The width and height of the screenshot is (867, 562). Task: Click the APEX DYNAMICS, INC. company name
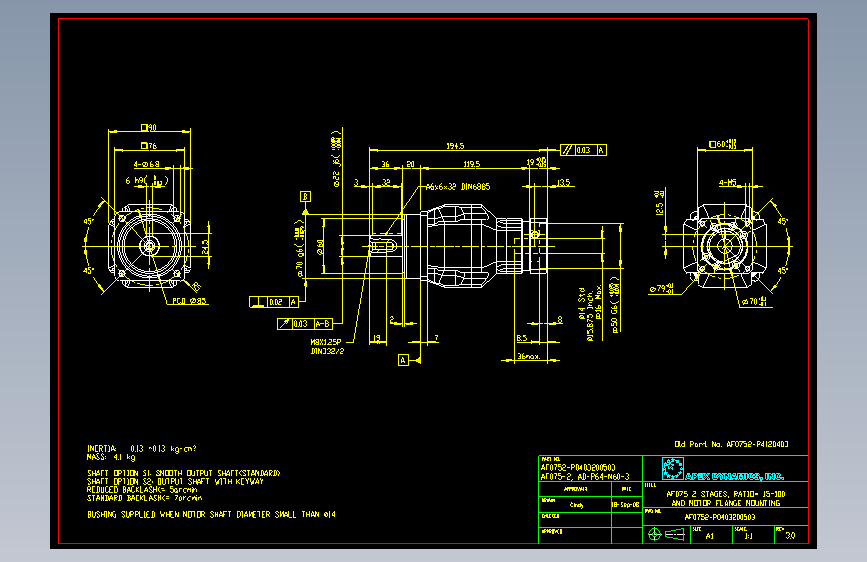734,477
